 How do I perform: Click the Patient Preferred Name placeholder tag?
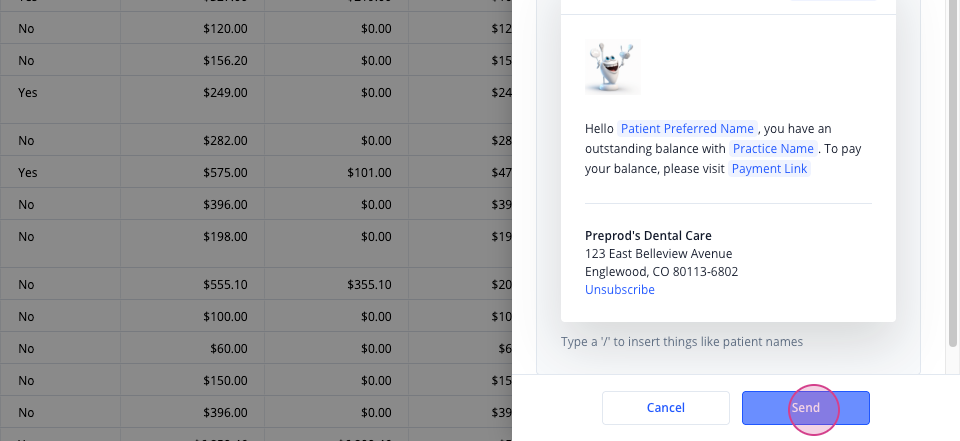tap(687, 129)
